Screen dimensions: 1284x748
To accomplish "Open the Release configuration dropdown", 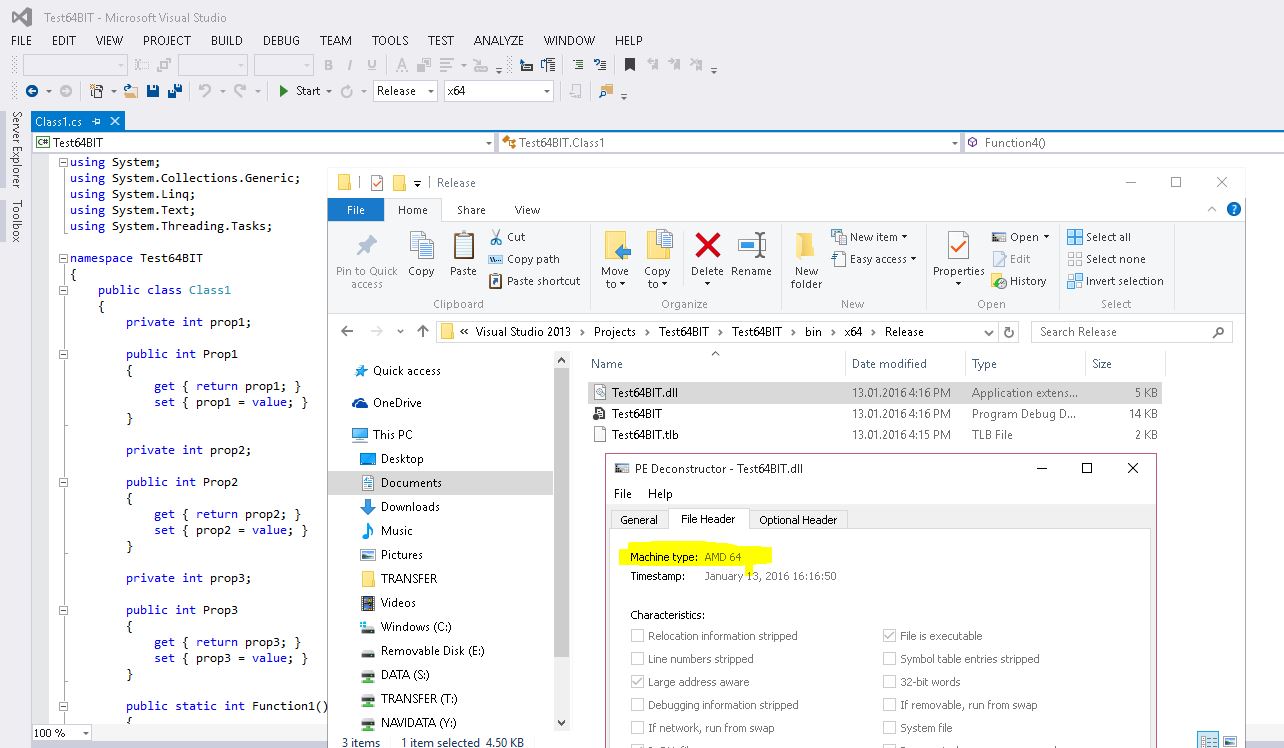I will (405, 91).
